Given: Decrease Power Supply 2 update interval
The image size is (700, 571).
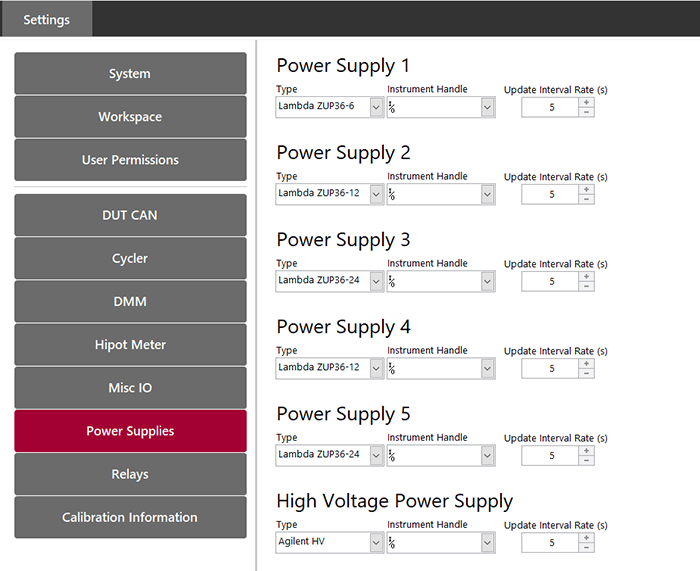Looking at the screenshot, I should [x=586, y=199].
